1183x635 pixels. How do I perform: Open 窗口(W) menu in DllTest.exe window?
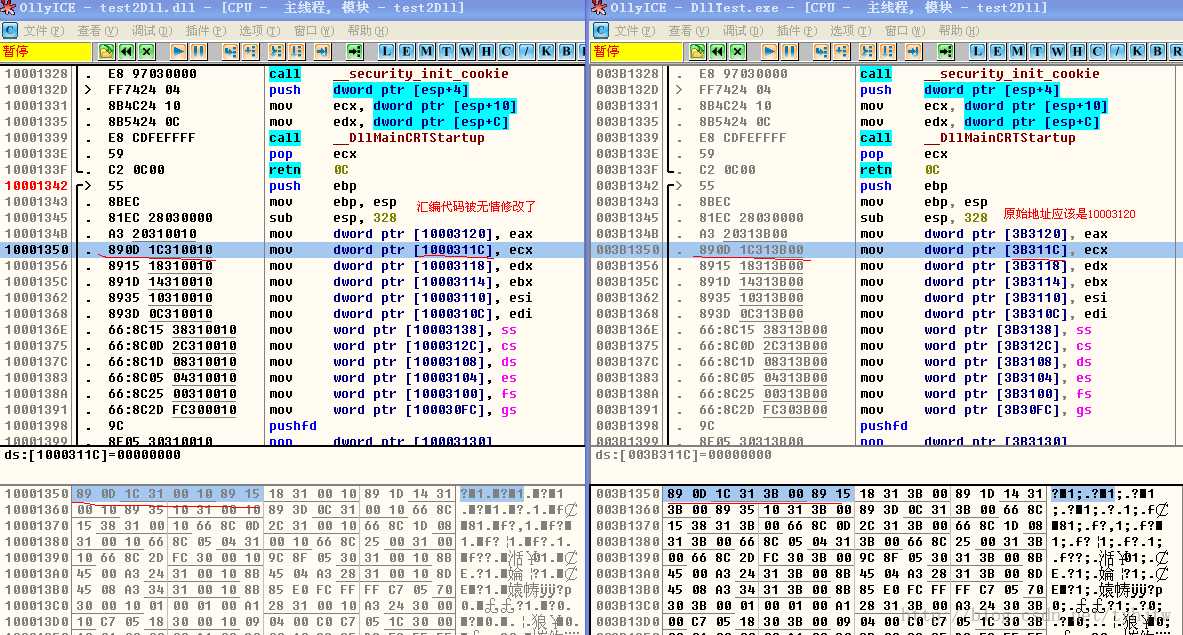click(x=905, y=31)
